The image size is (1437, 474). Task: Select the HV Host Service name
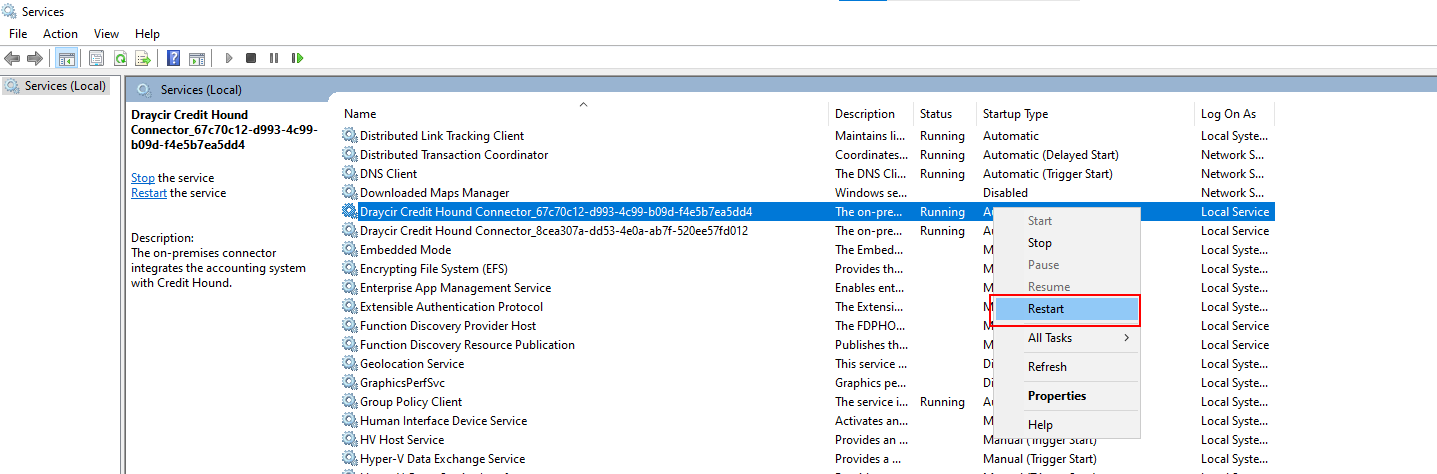pos(402,440)
